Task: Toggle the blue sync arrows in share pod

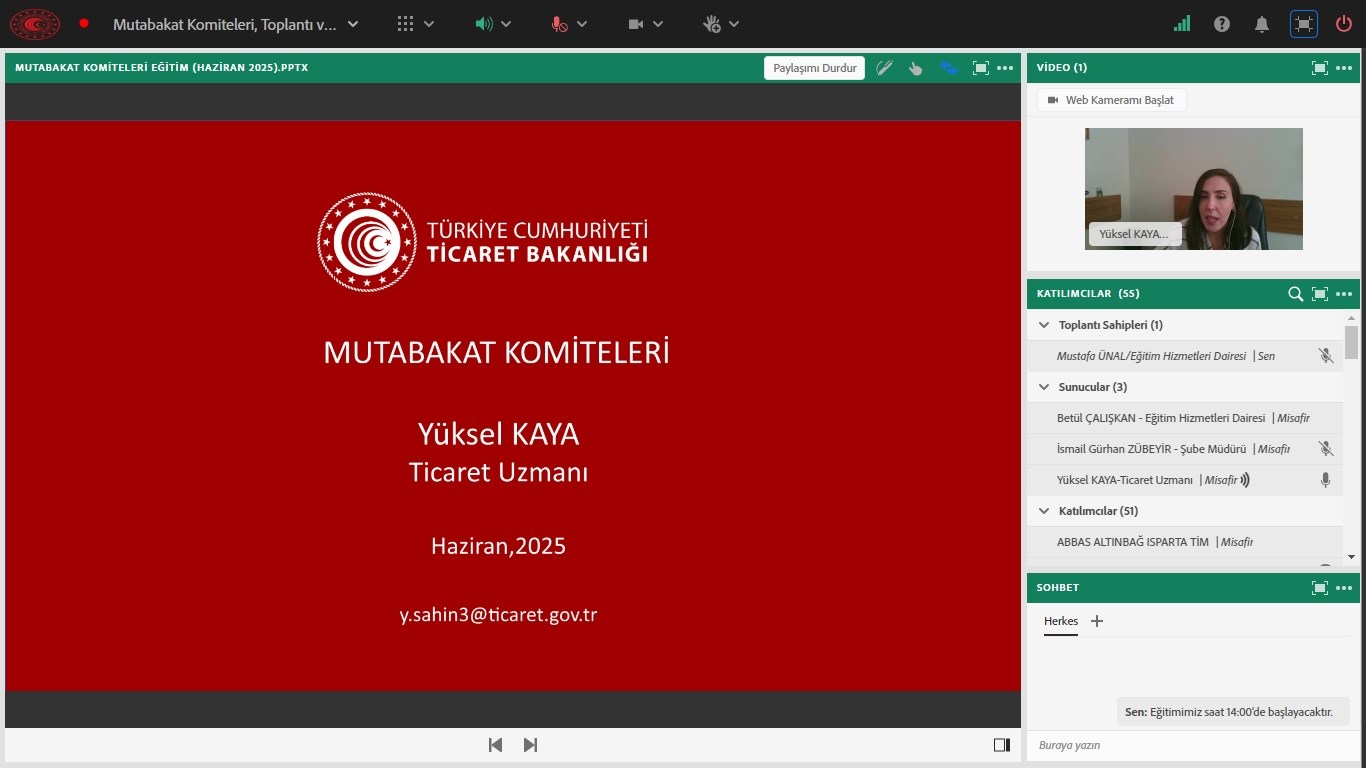Action: (948, 68)
